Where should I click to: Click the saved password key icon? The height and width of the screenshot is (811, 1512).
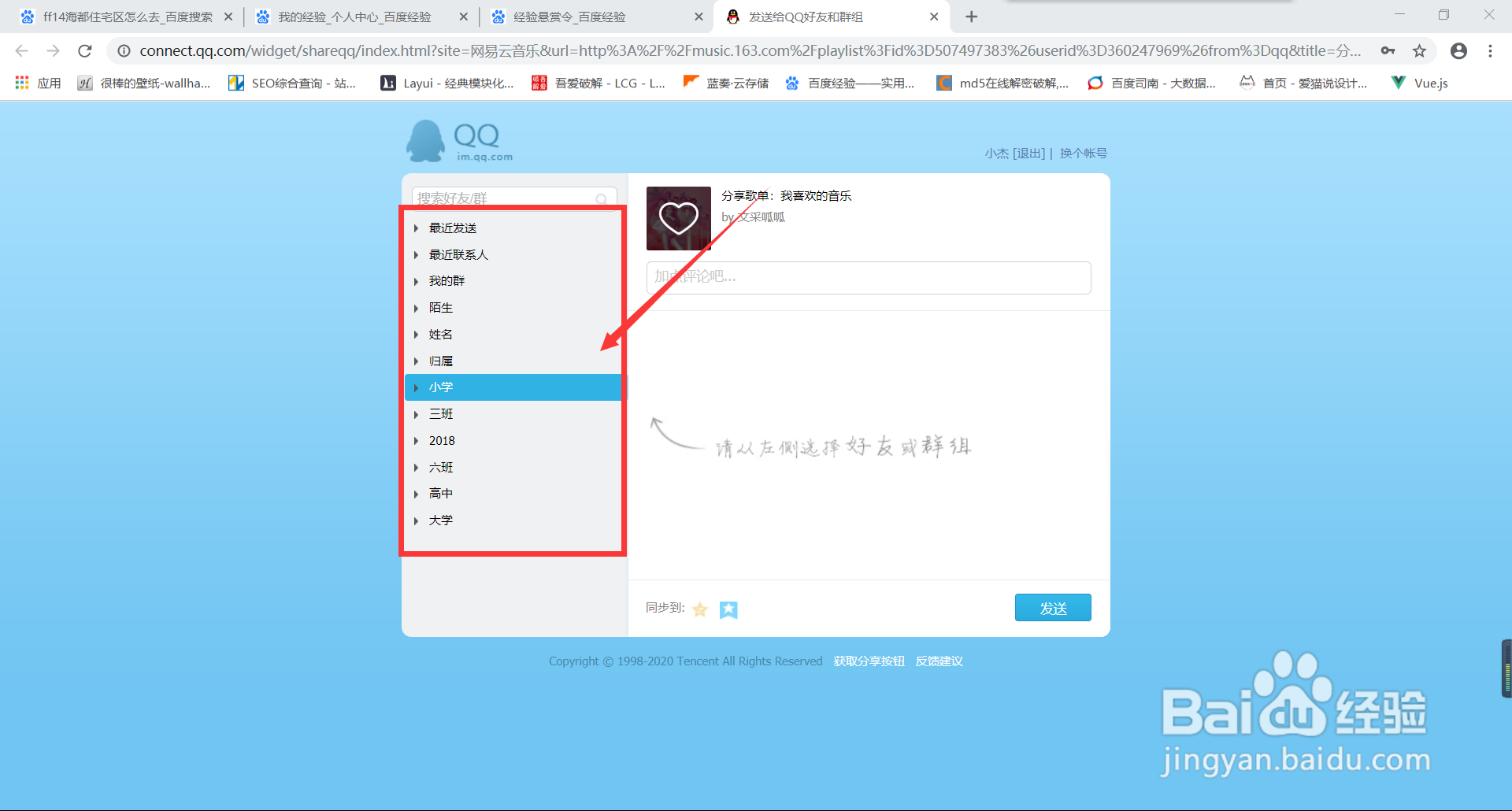coord(1388,51)
